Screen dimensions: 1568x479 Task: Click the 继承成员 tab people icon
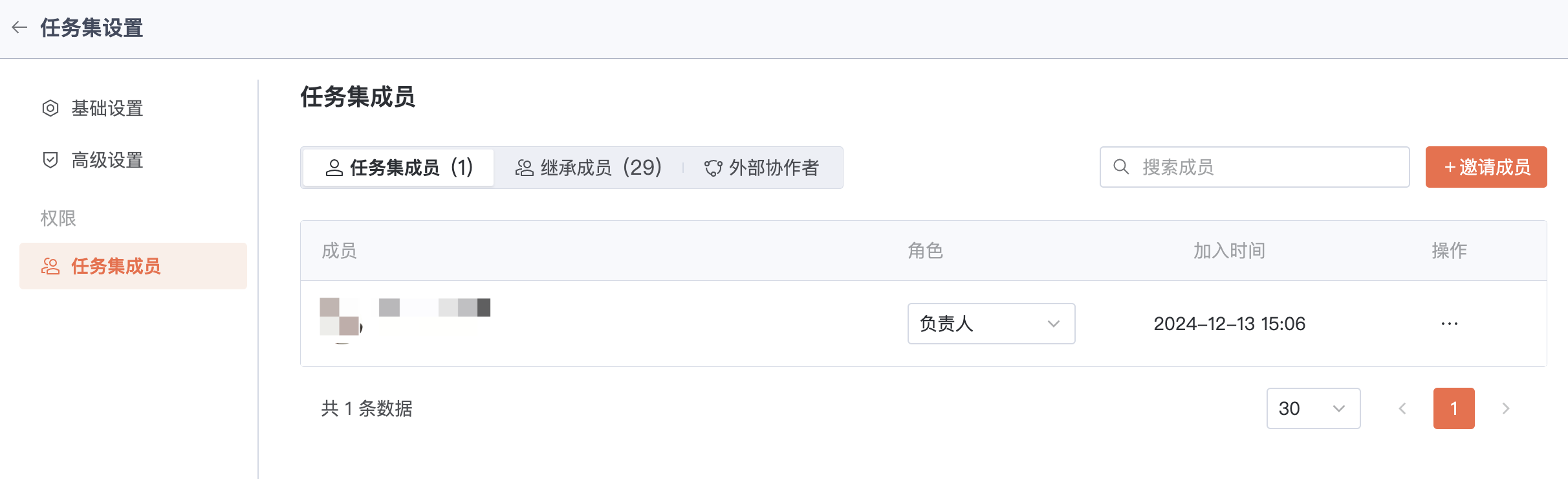click(x=524, y=168)
